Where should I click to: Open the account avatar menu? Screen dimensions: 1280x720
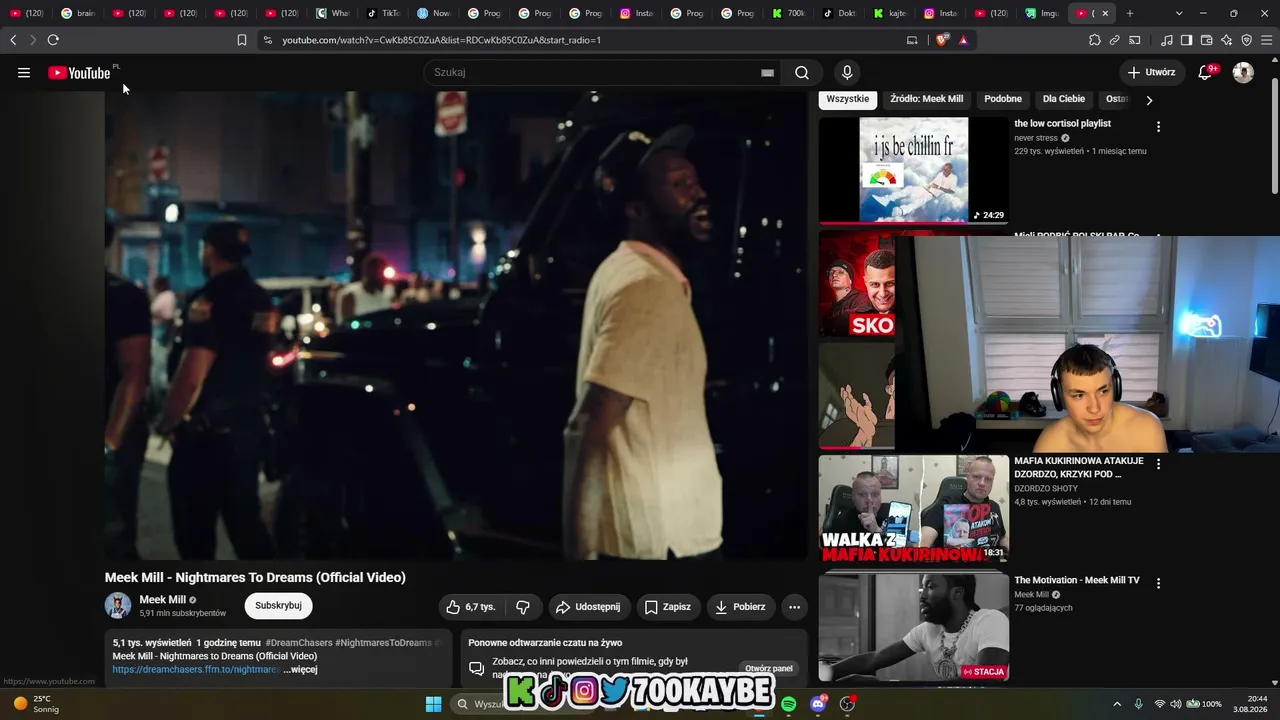1243,72
